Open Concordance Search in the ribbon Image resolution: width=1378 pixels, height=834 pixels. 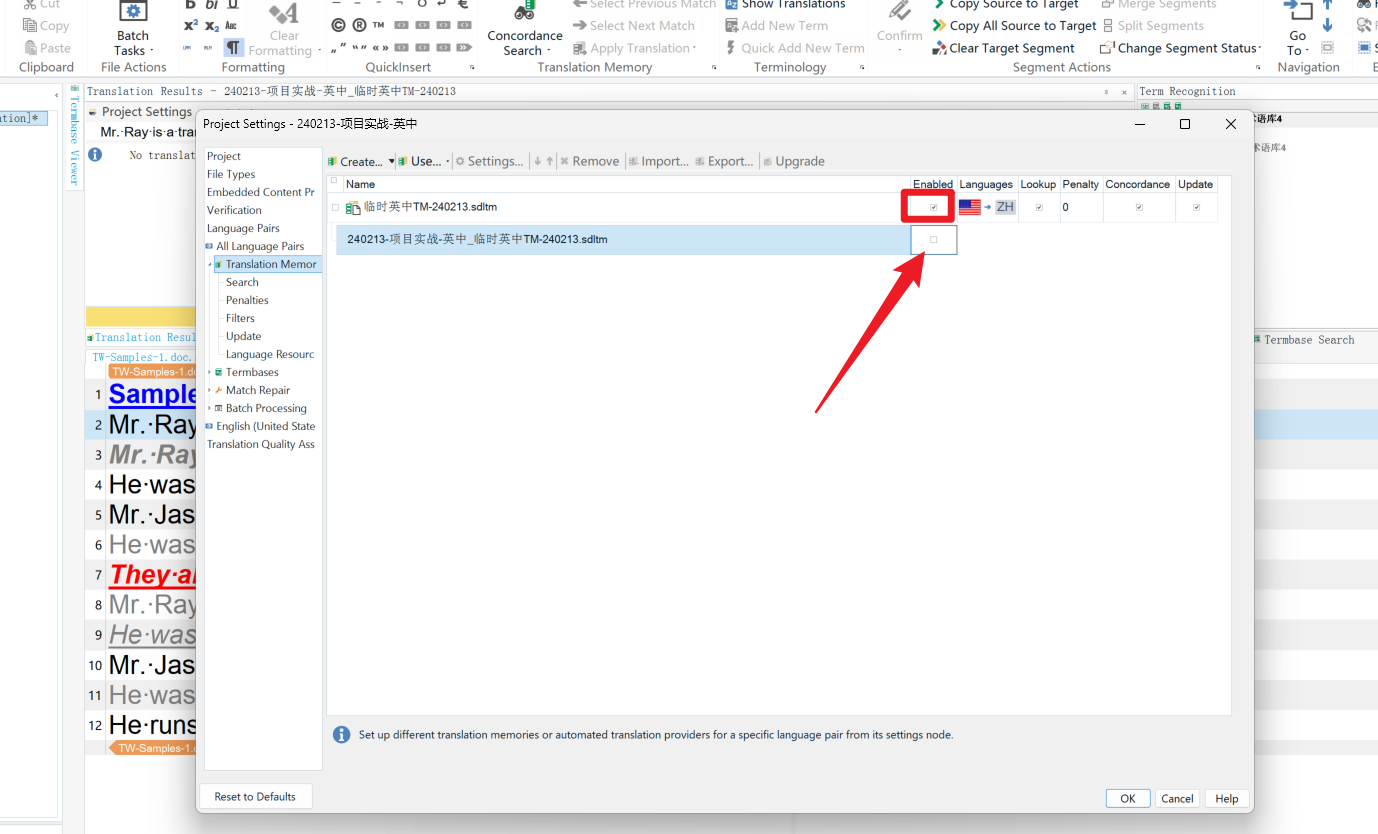point(525,30)
